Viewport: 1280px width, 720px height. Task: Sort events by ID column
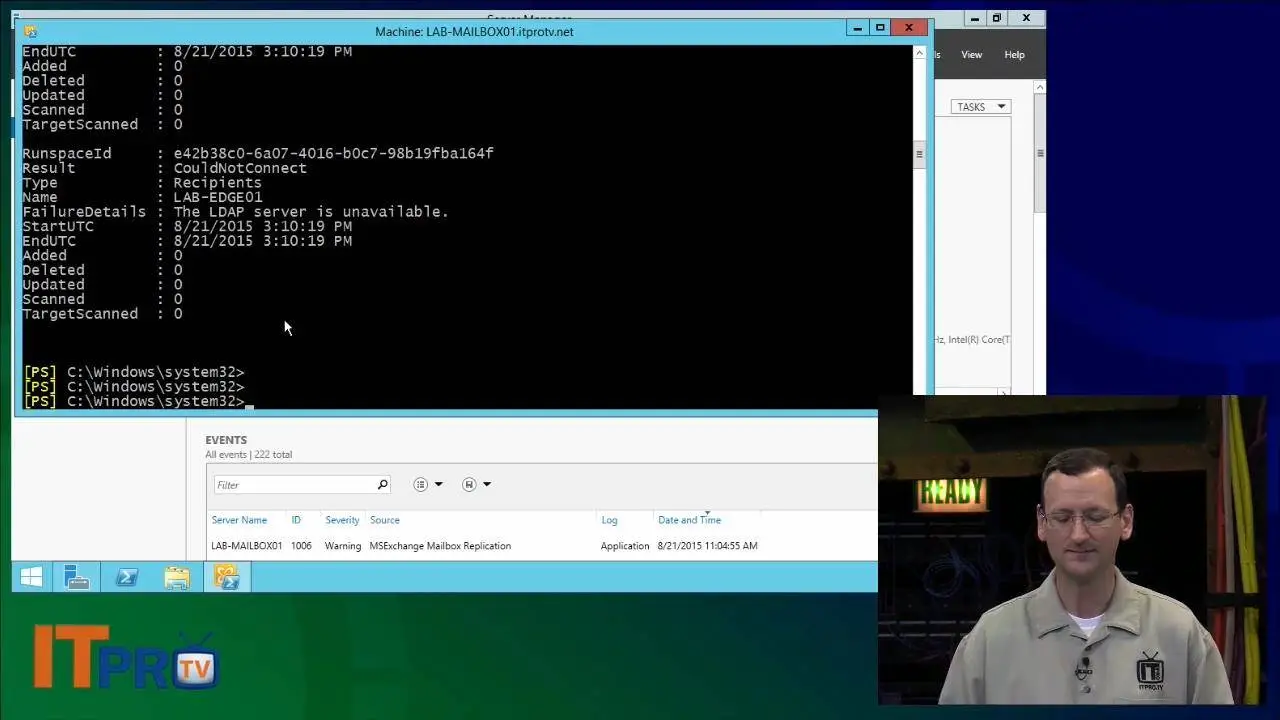coord(296,520)
